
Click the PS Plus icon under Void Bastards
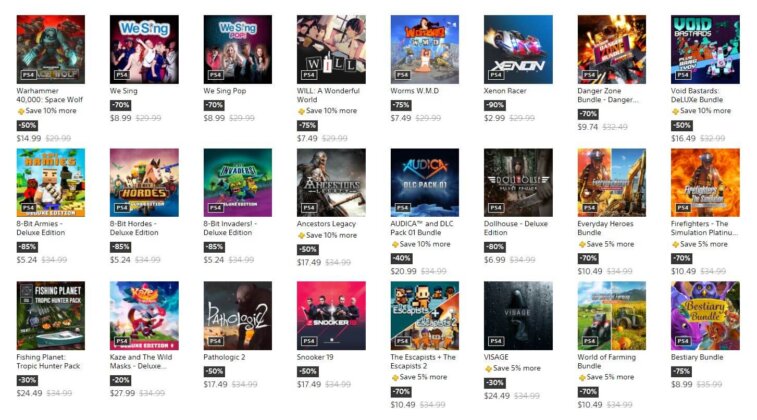click(x=675, y=112)
